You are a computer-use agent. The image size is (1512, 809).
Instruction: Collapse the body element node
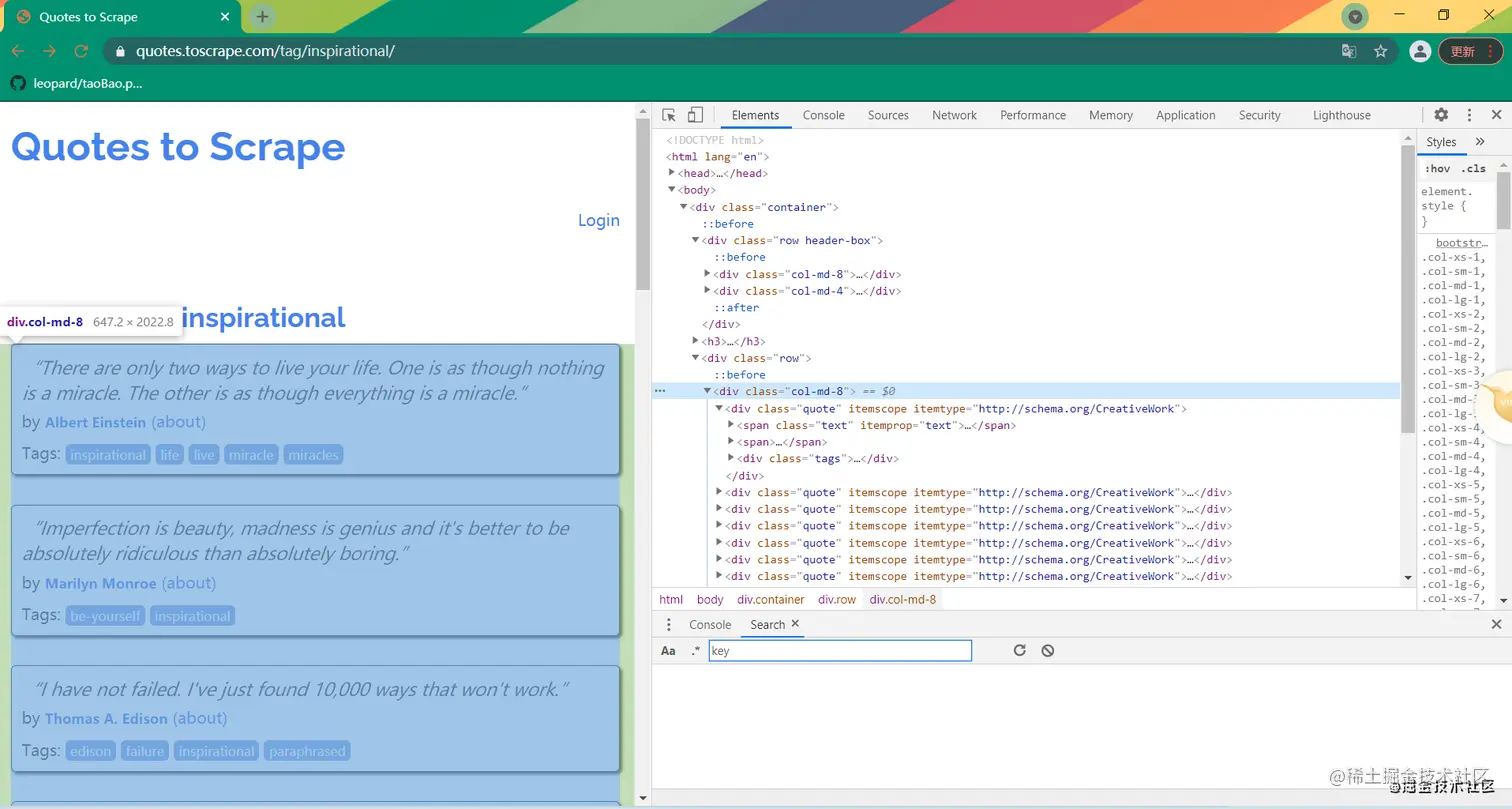[672, 190]
